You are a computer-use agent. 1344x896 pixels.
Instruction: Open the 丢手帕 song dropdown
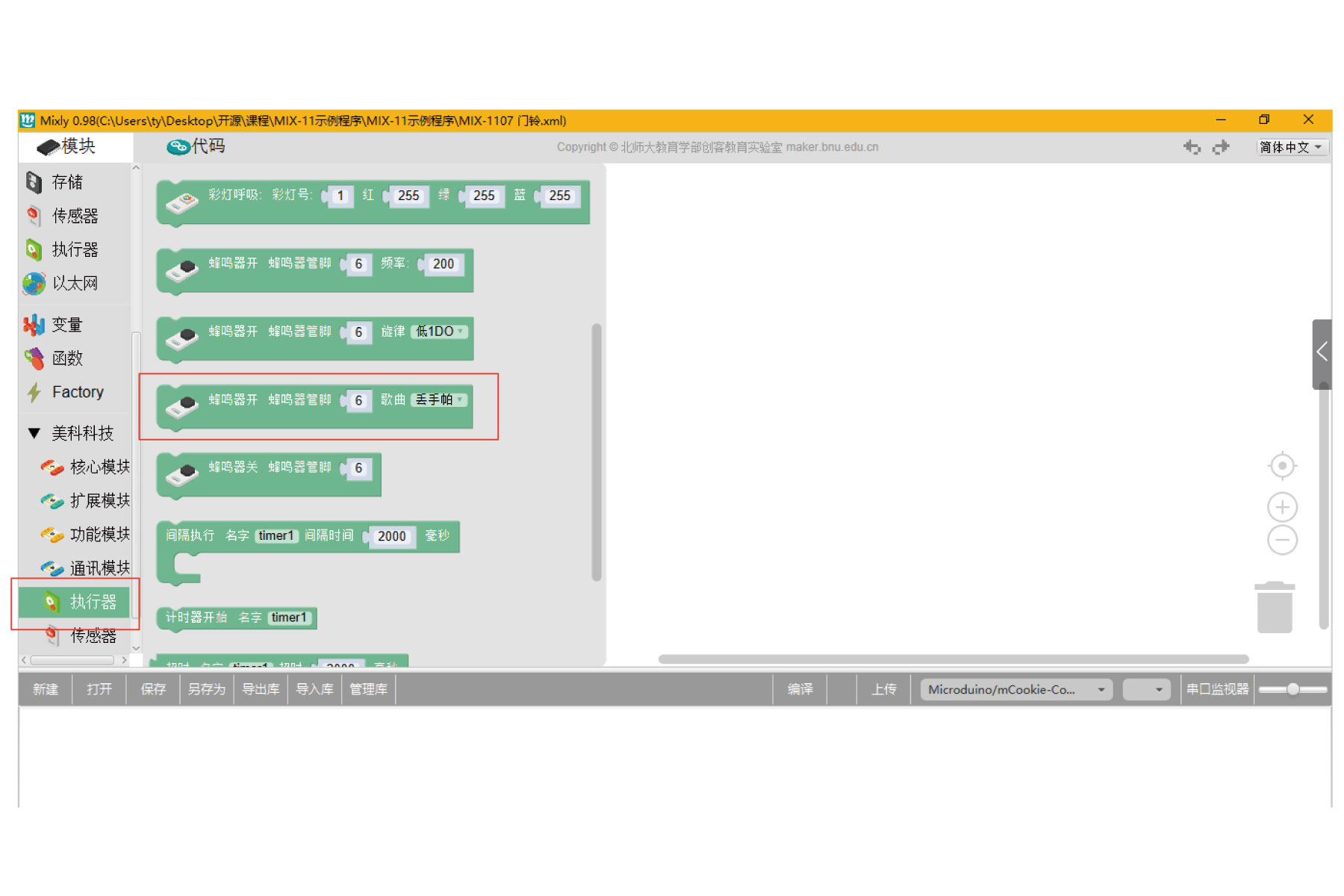coord(440,399)
